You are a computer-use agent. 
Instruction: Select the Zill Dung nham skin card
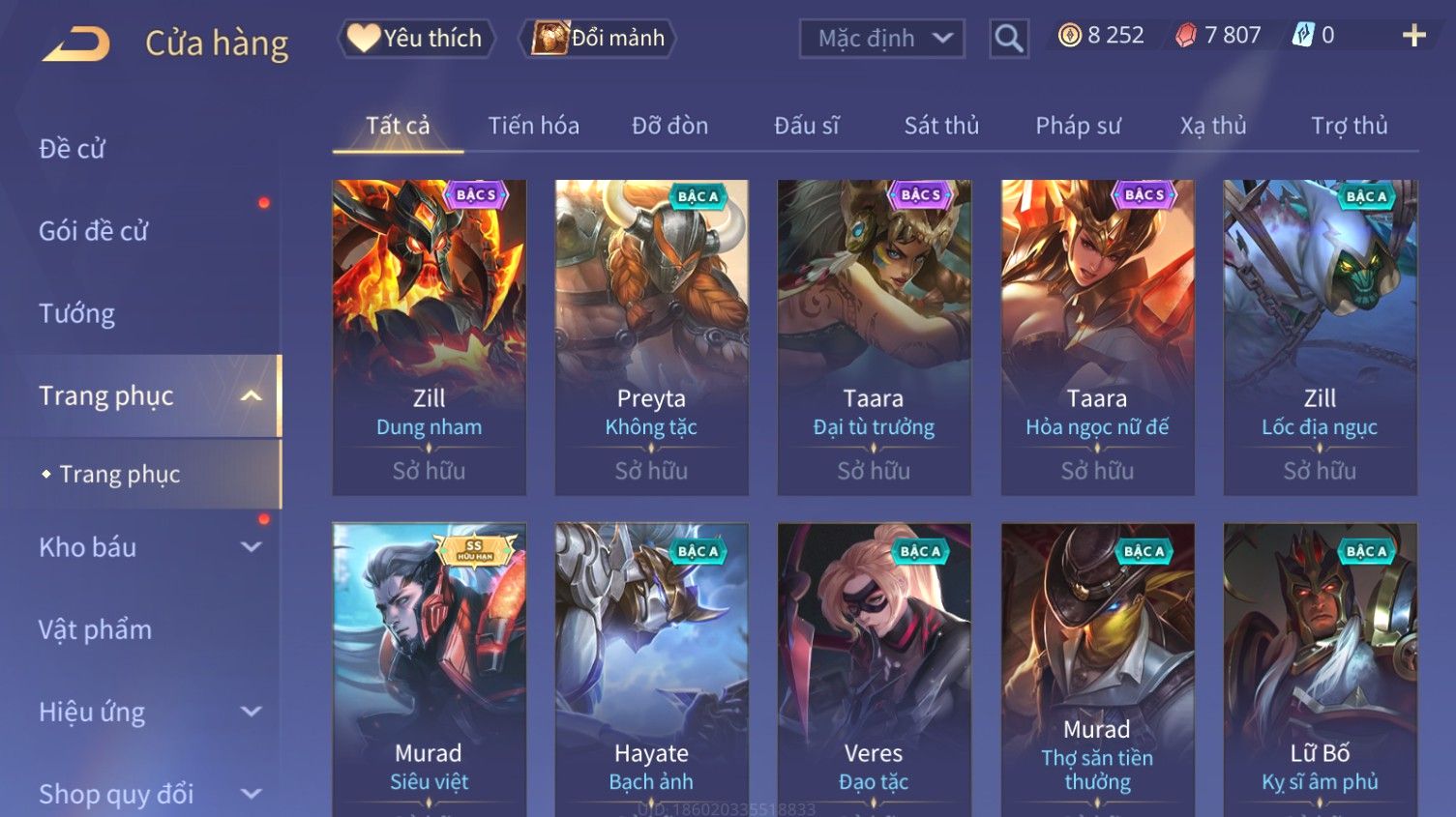point(430,337)
